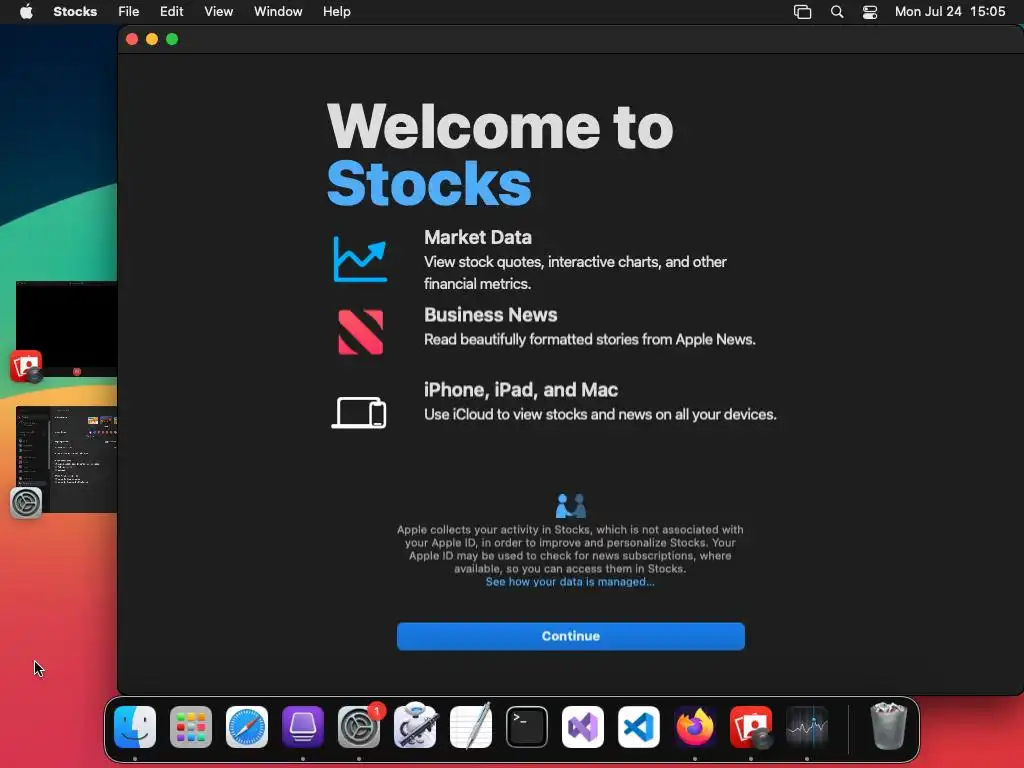
Task: Open Control Center in menu bar
Action: pyautogui.click(x=870, y=12)
